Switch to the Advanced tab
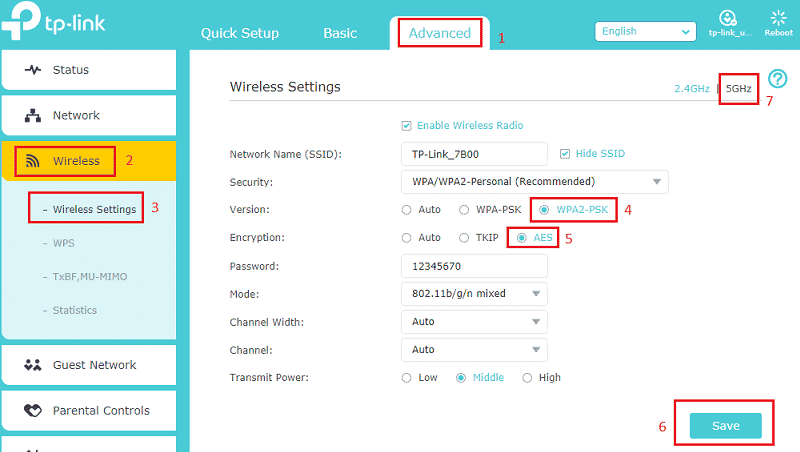The width and height of the screenshot is (800, 452). 440,33
